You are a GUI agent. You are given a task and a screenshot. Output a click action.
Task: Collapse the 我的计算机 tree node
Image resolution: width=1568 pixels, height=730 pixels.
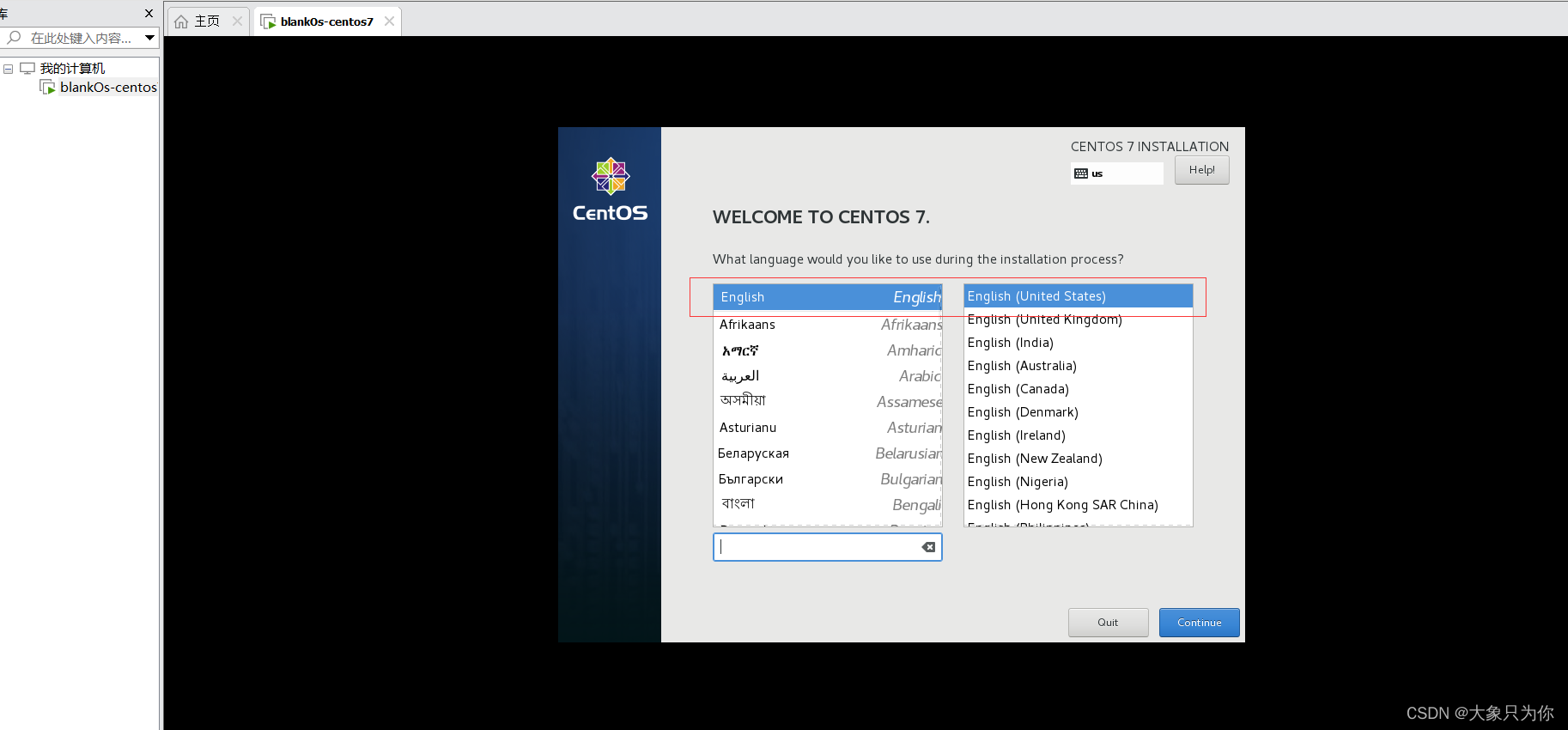point(8,69)
